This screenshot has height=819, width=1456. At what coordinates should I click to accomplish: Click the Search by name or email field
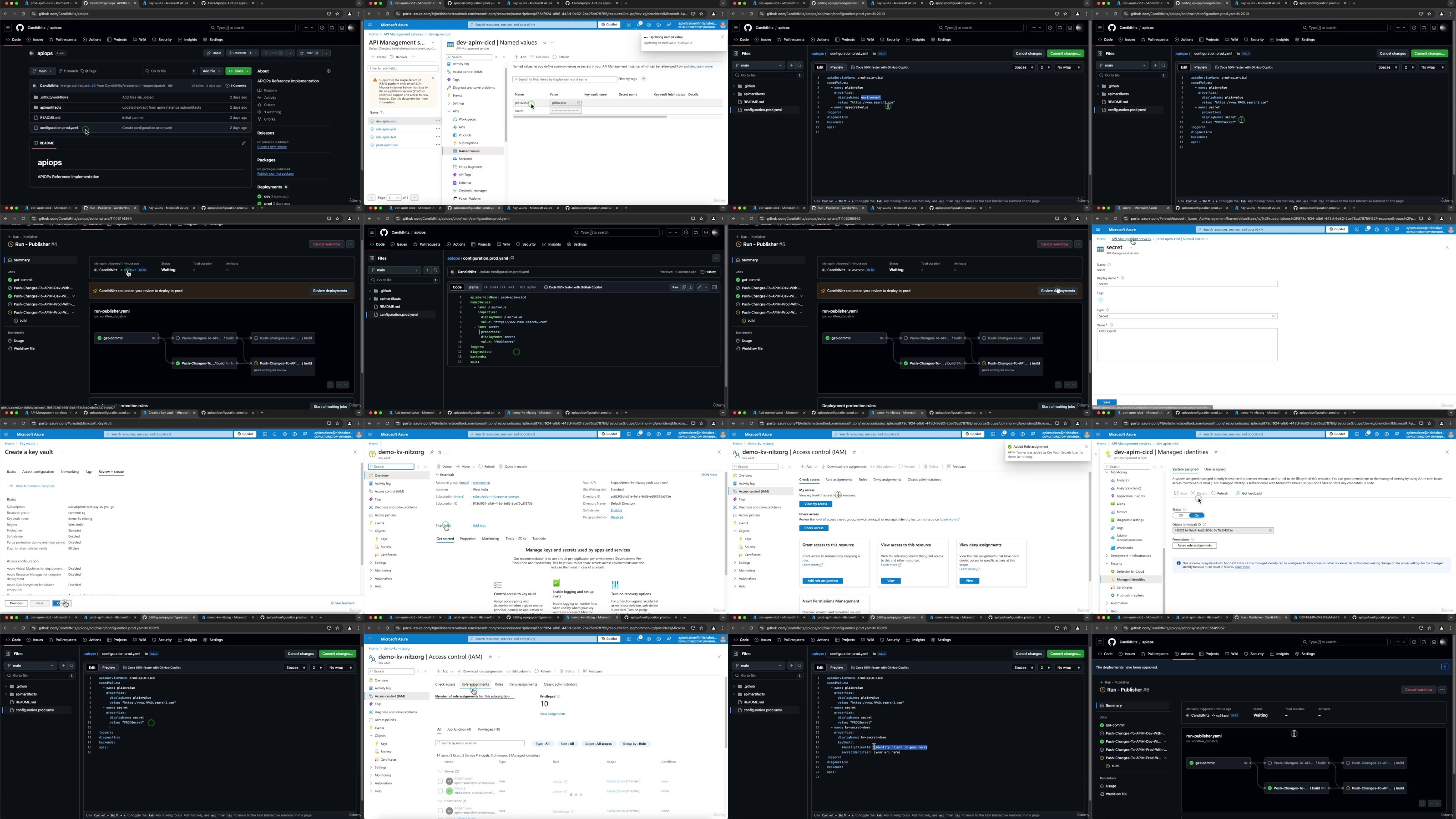click(480, 743)
